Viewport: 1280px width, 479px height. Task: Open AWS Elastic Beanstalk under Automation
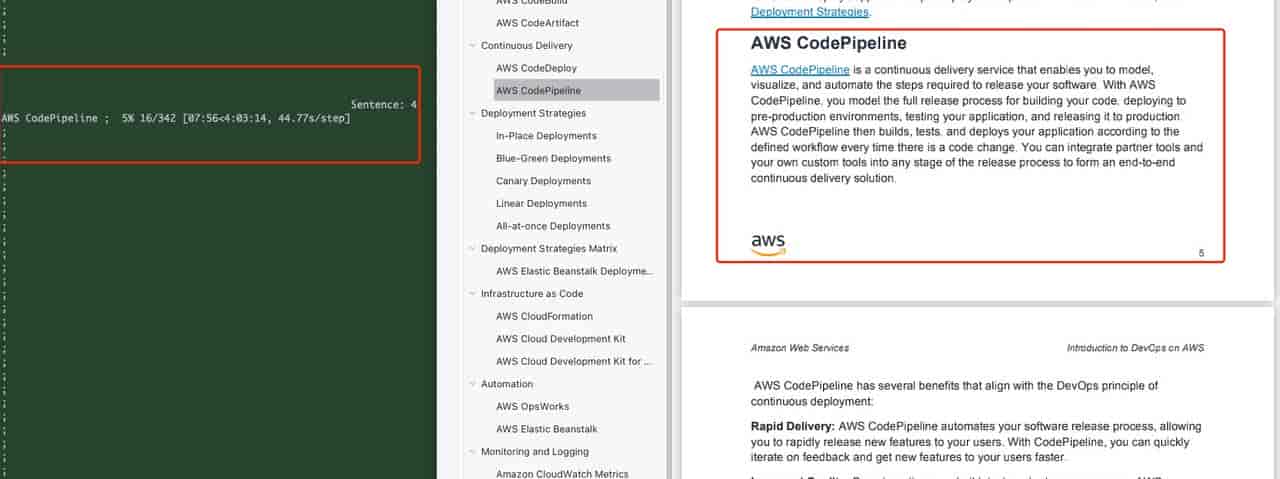(x=546, y=429)
